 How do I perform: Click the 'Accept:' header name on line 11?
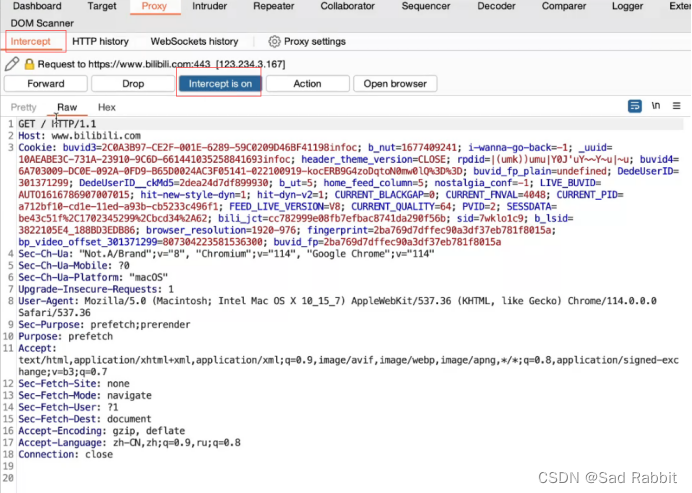pos(38,349)
